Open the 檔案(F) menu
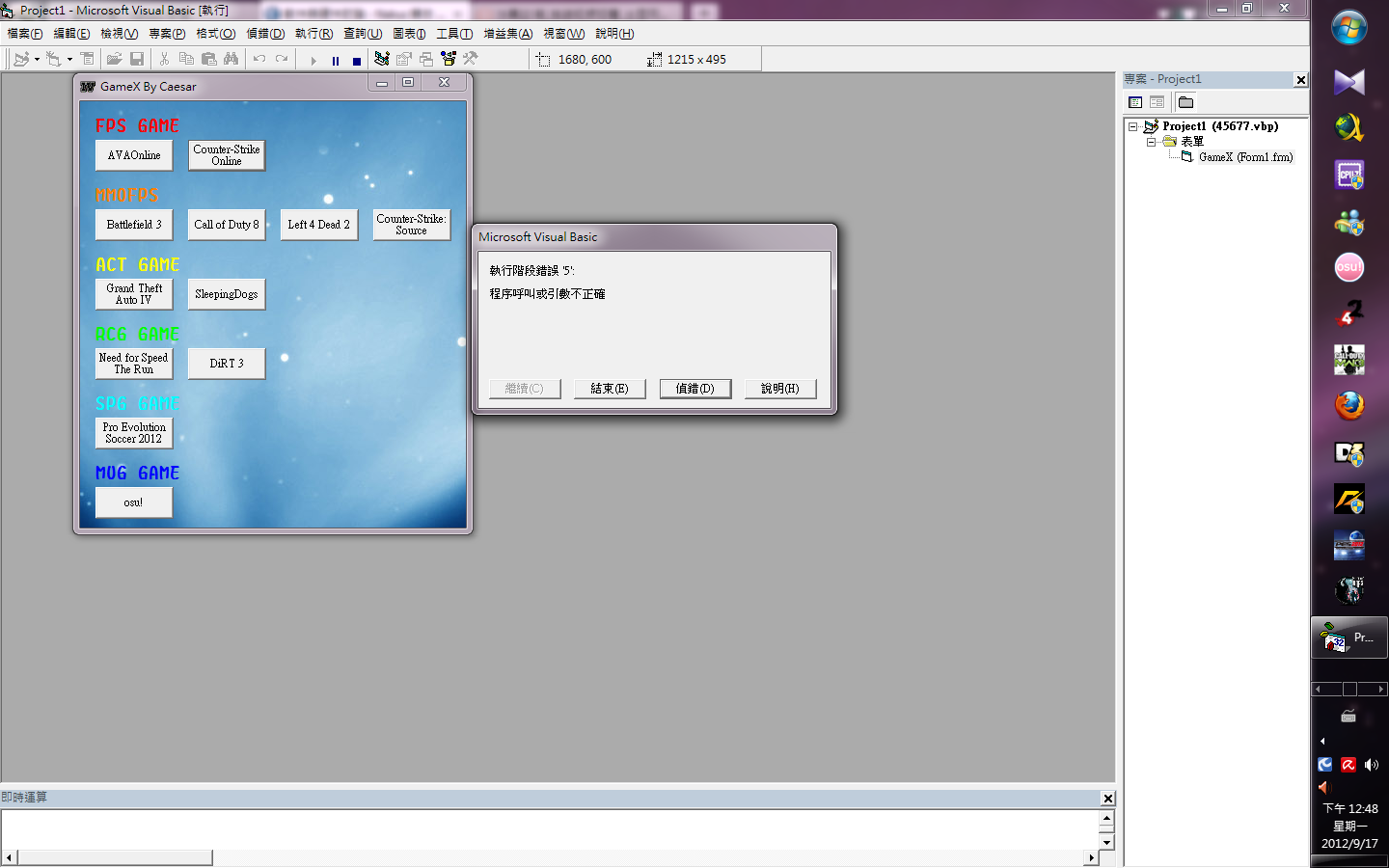The image size is (1389, 868). coord(25,34)
